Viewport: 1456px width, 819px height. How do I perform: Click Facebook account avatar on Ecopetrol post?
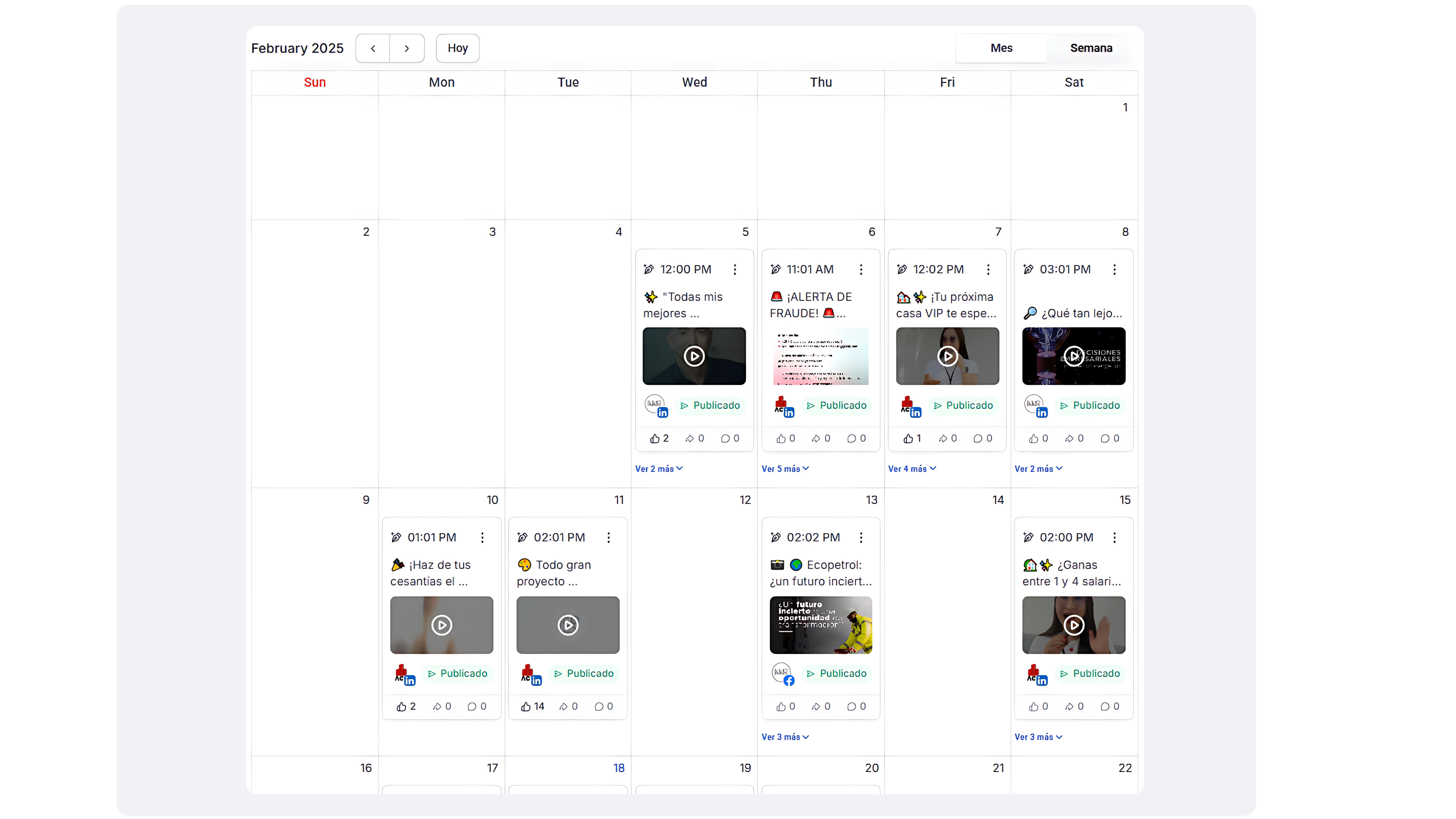tap(783, 674)
